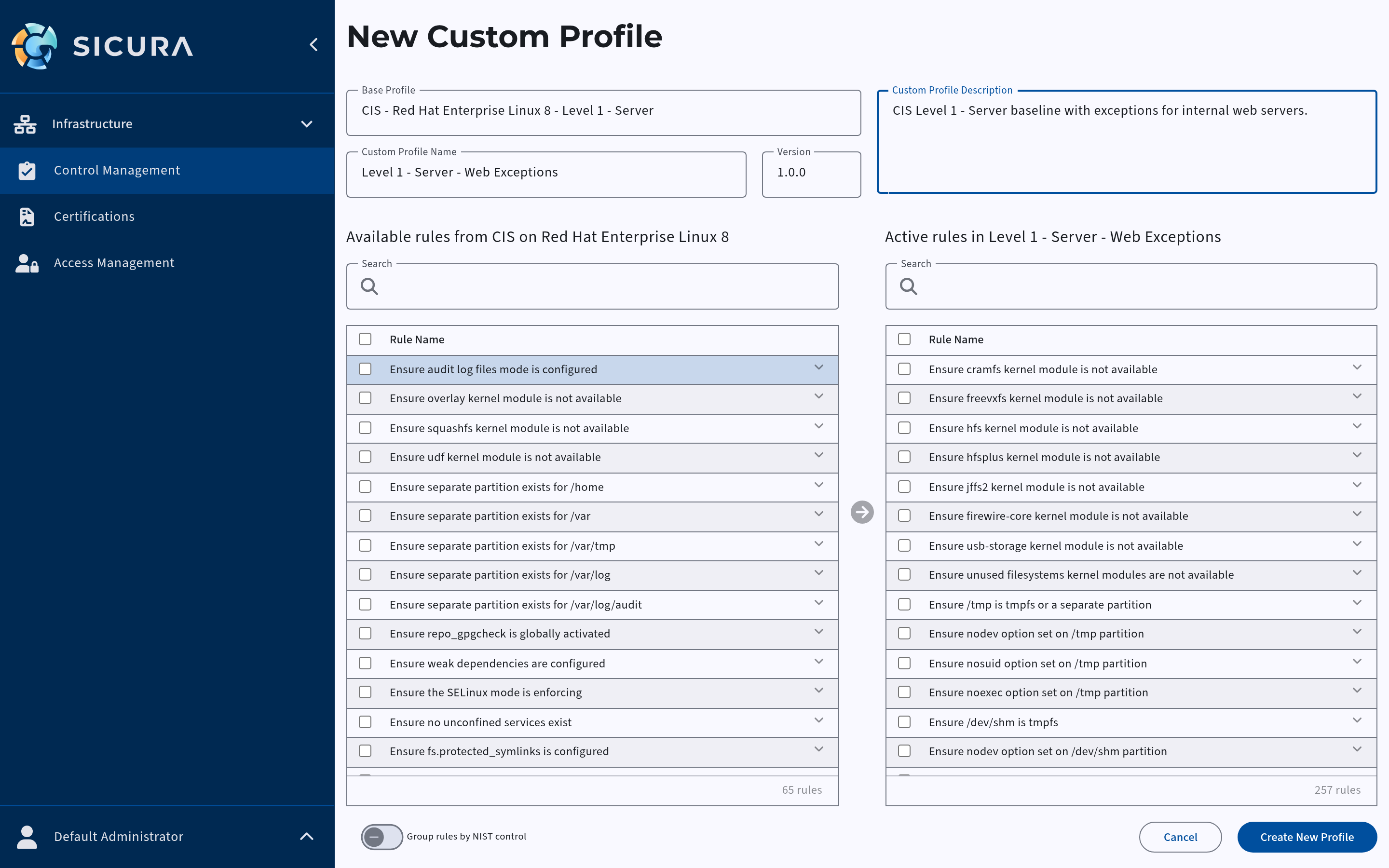Check Ensure audit log files mode is configured

coord(365,369)
